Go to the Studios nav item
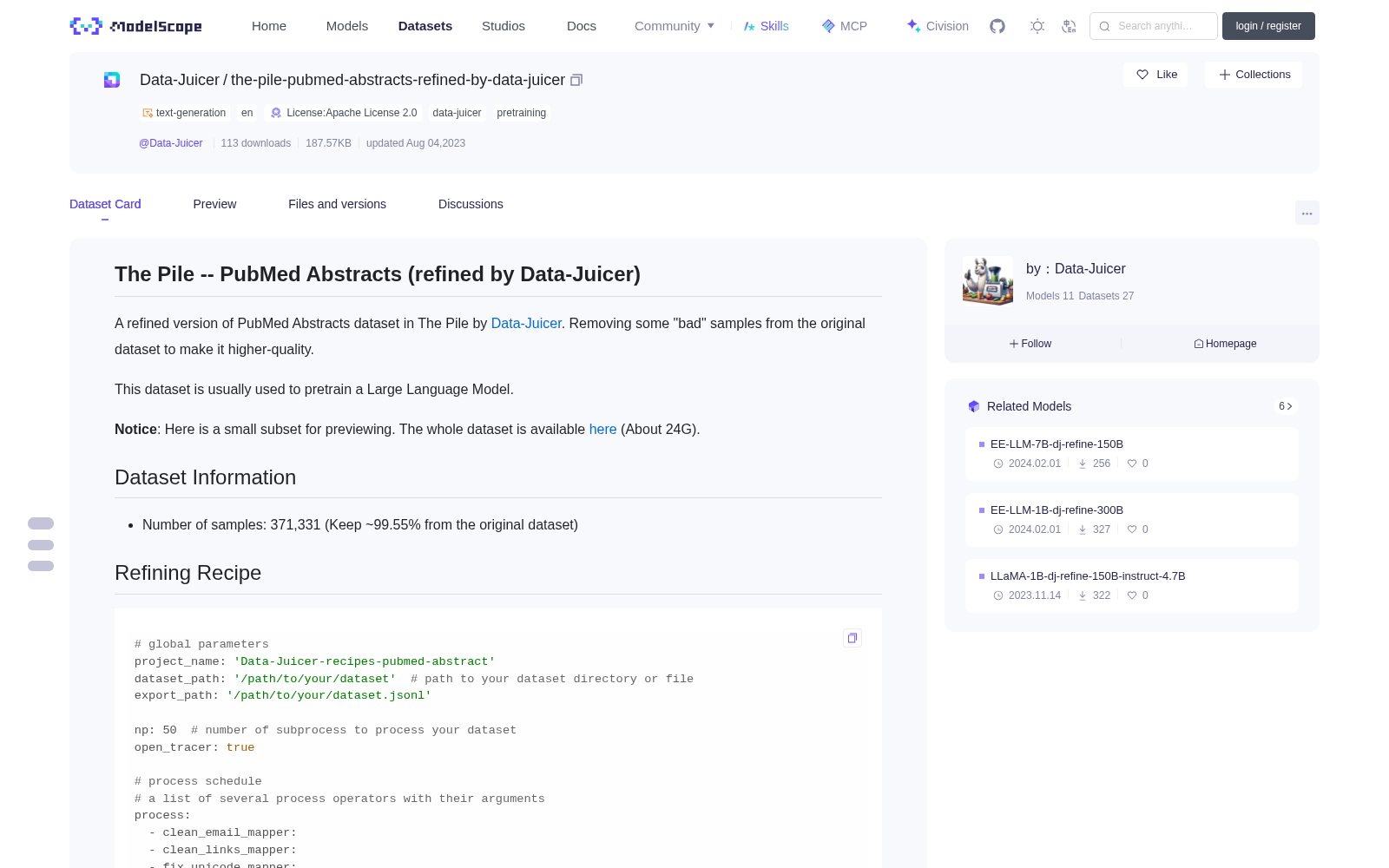The width and height of the screenshot is (1389, 868). [x=504, y=26]
